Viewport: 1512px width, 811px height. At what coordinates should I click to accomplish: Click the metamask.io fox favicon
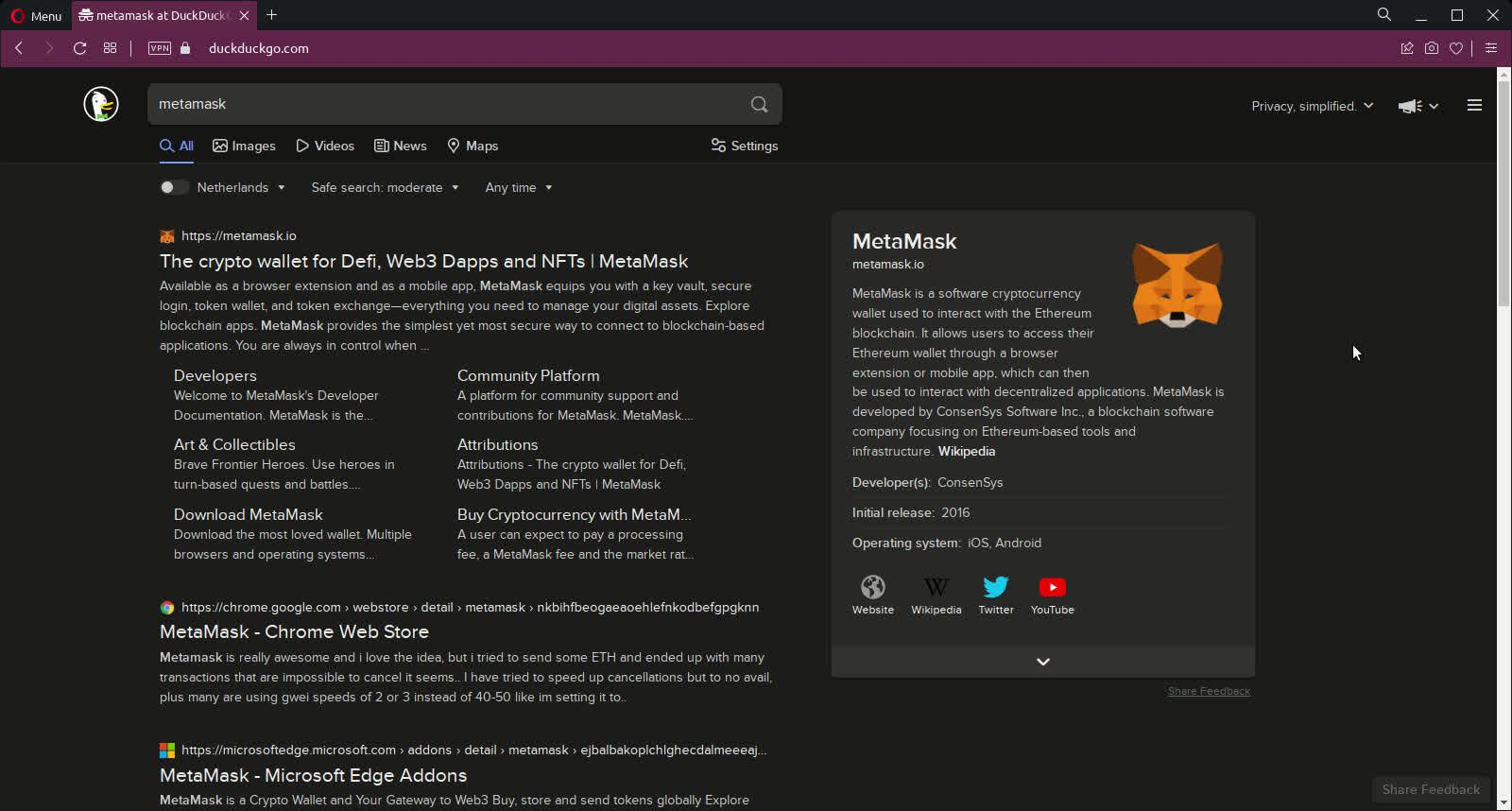click(167, 236)
